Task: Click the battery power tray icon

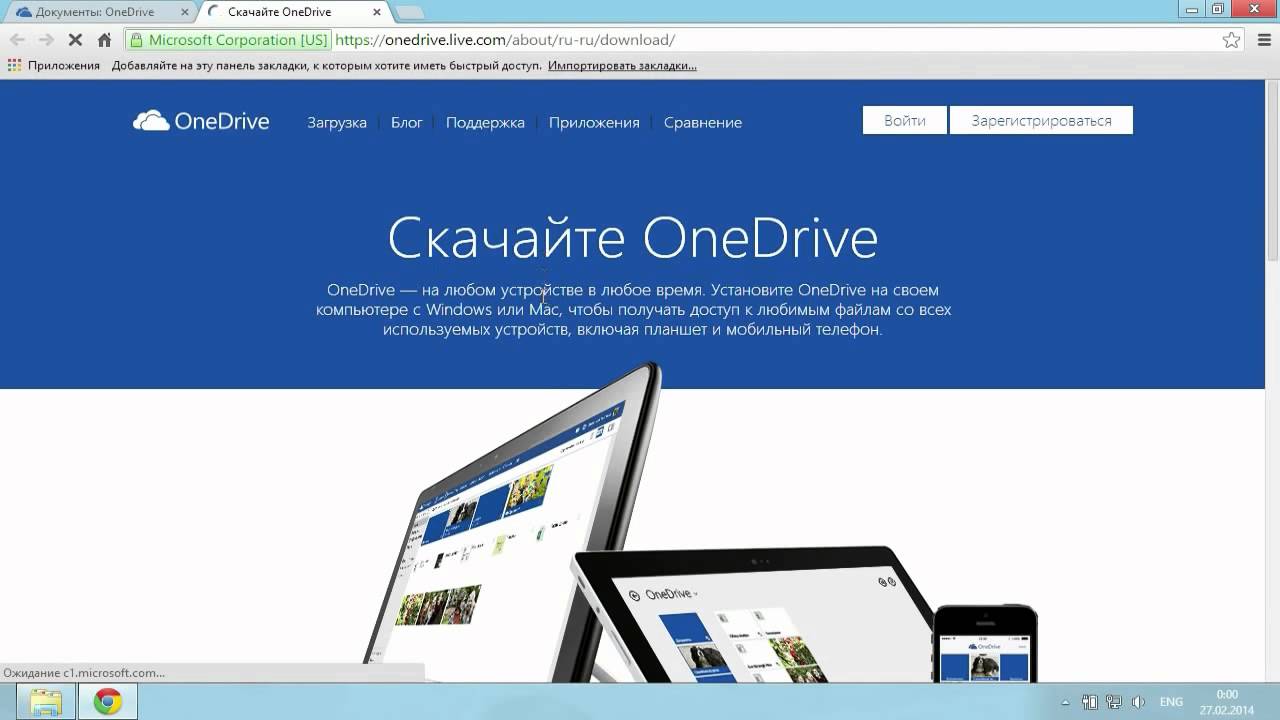Action: [1090, 703]
